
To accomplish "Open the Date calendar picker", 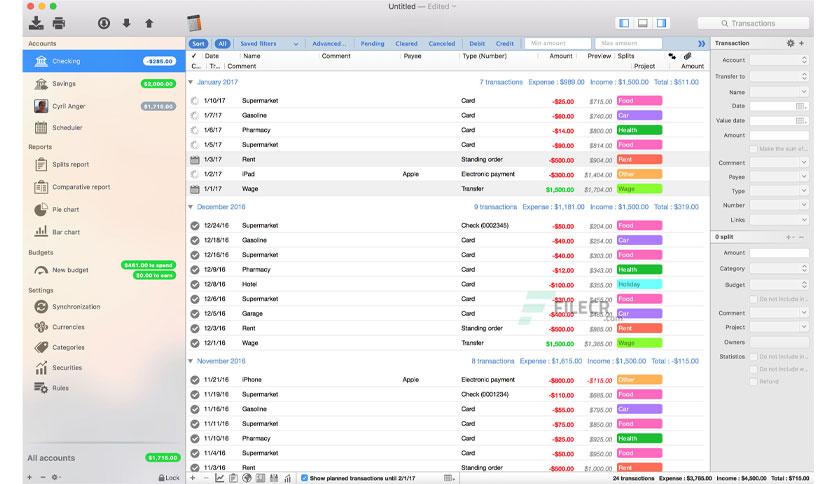I will [801, 106].
